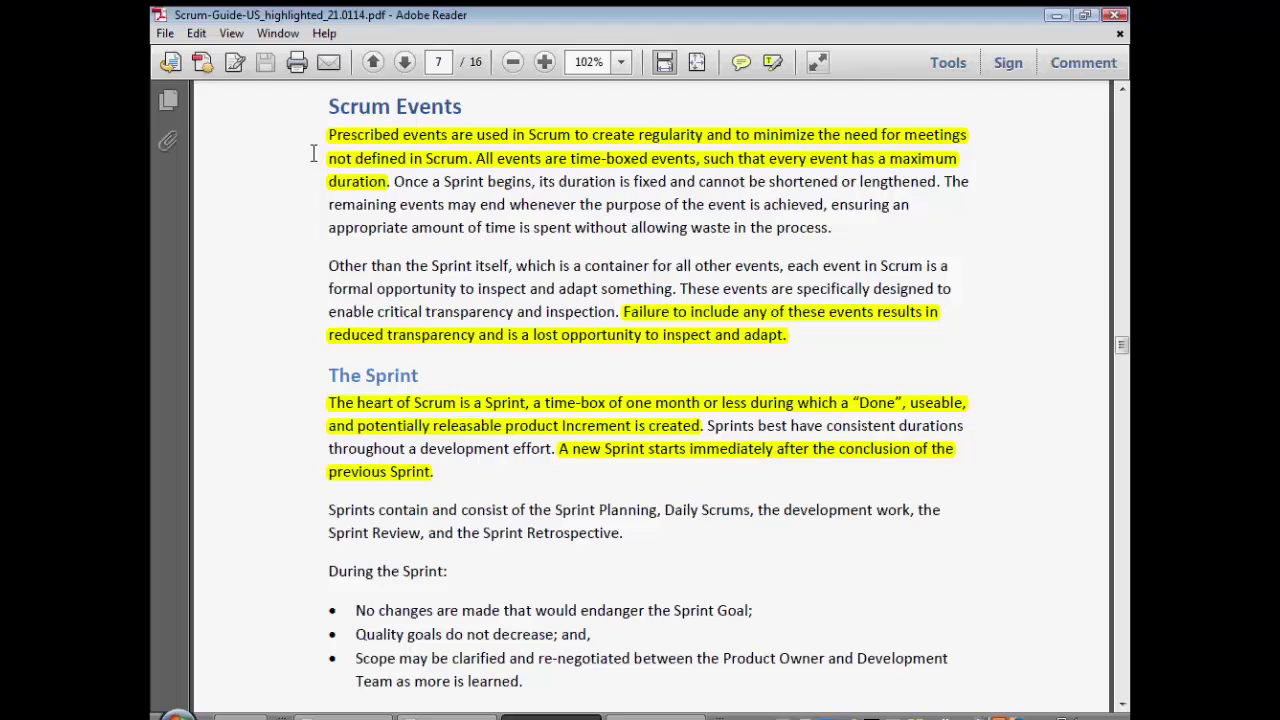Click the Adobe Reader PDF title bar icon
This screenshot has height=720, width=1280.
pyautogui.click(x=160, y=14)
